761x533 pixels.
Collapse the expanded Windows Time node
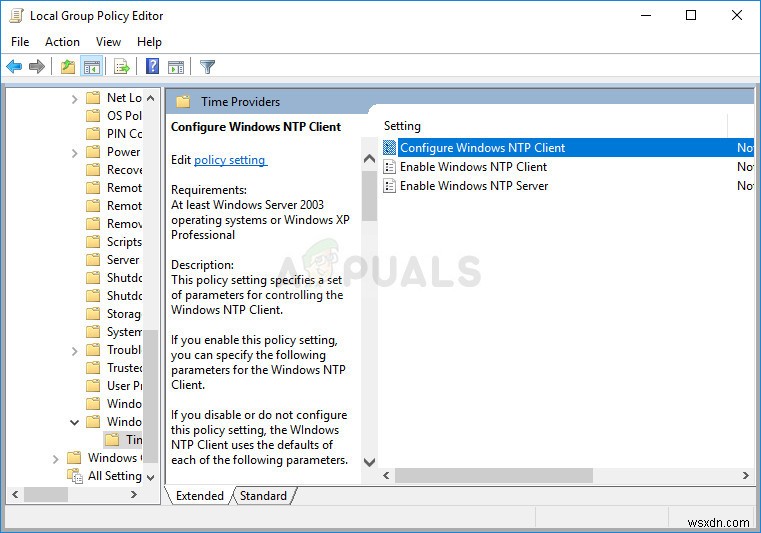click(74, 422)
